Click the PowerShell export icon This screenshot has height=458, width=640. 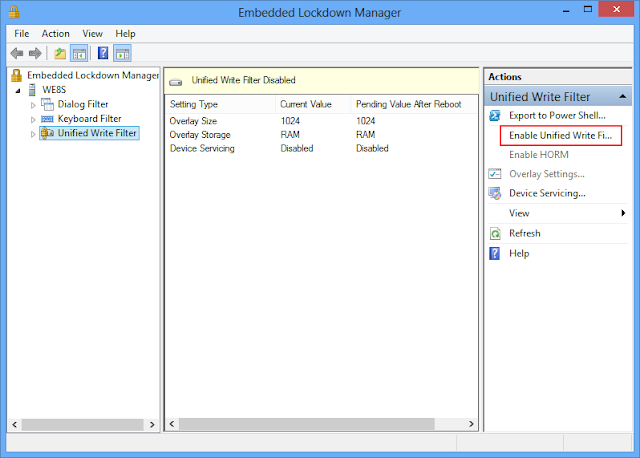click(495, 116)
